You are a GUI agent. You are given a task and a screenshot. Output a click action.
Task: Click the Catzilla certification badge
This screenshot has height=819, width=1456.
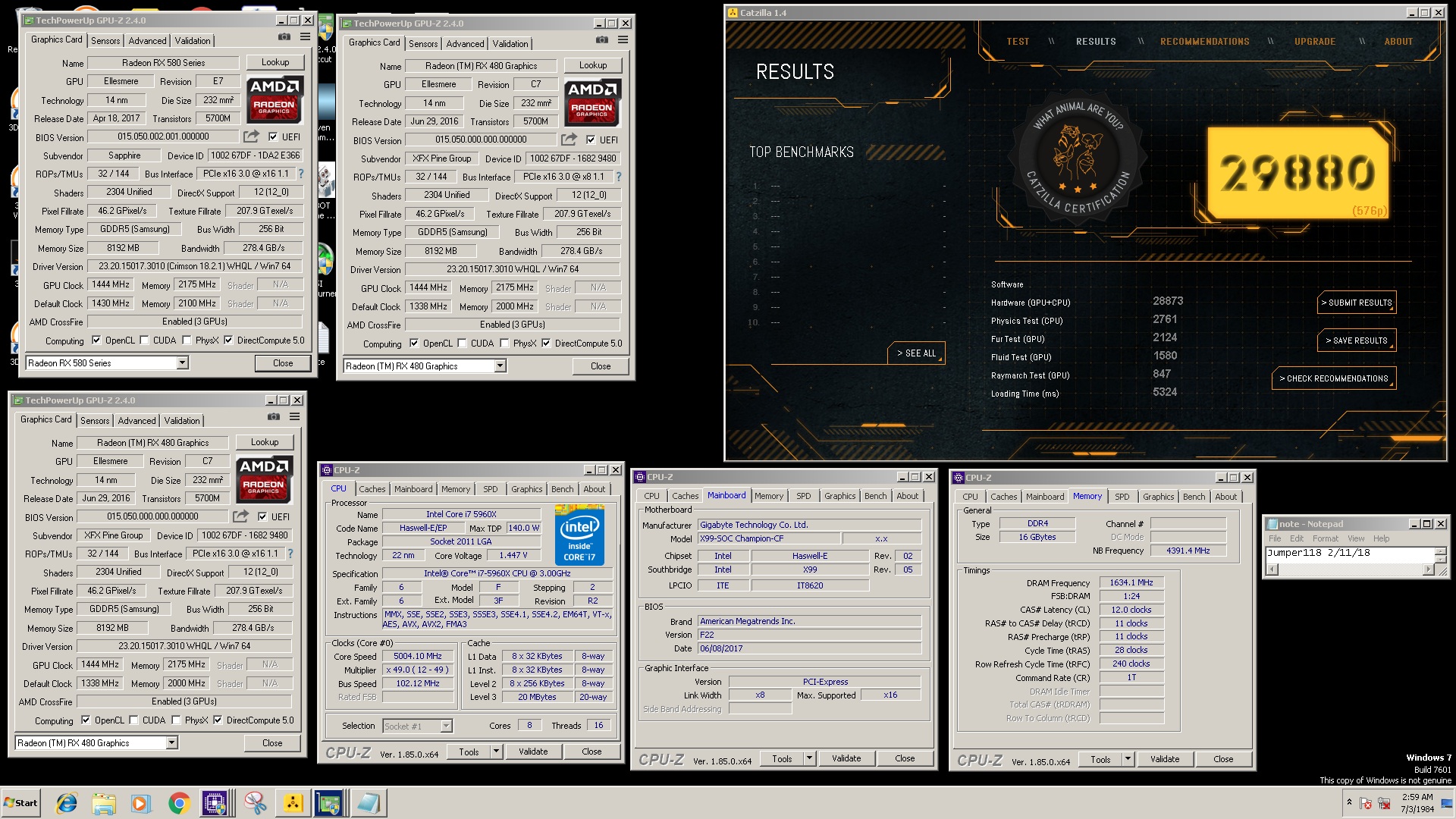click(1077, 159)
